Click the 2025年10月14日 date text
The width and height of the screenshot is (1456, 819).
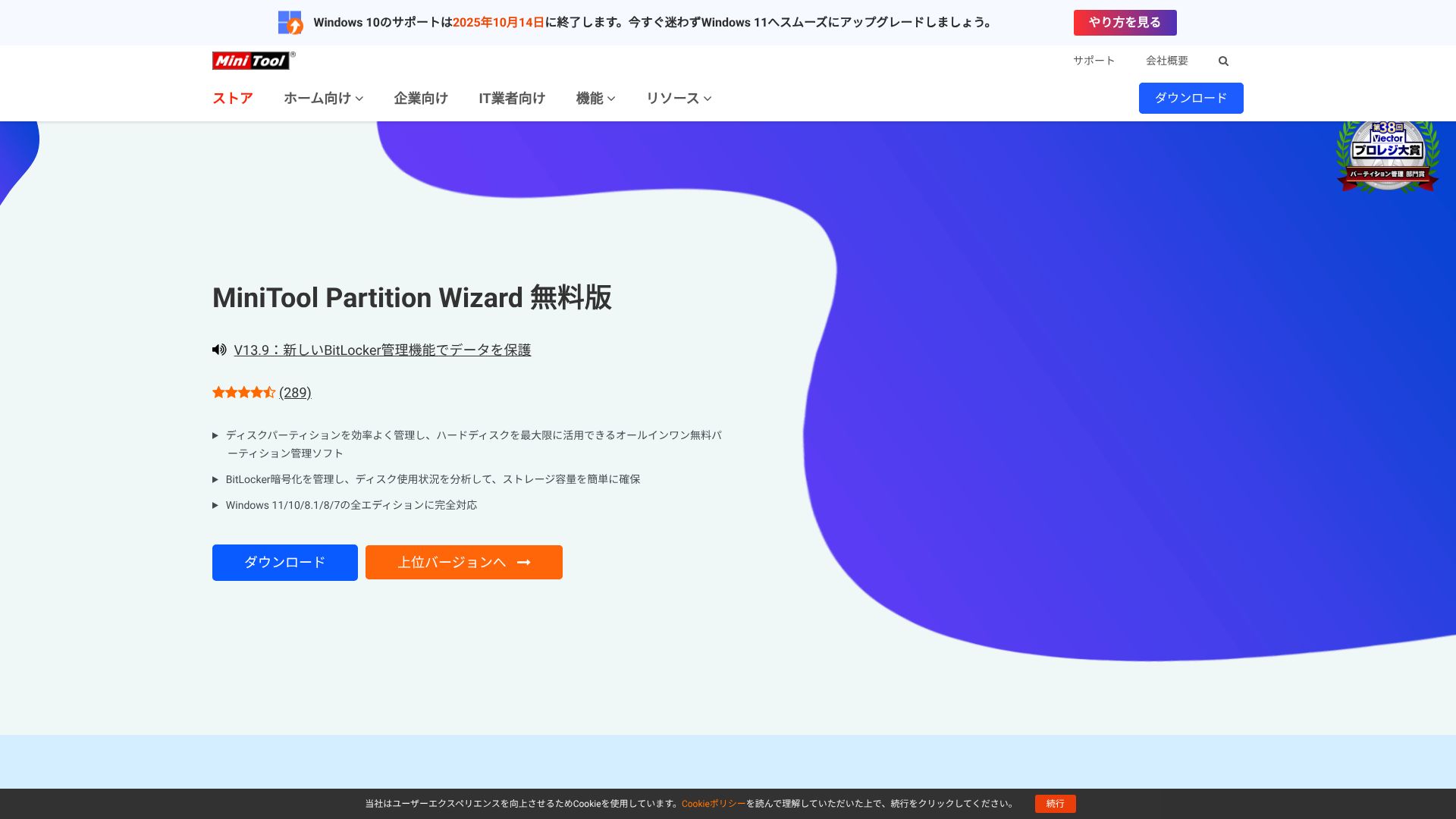(x=498, y=23)
